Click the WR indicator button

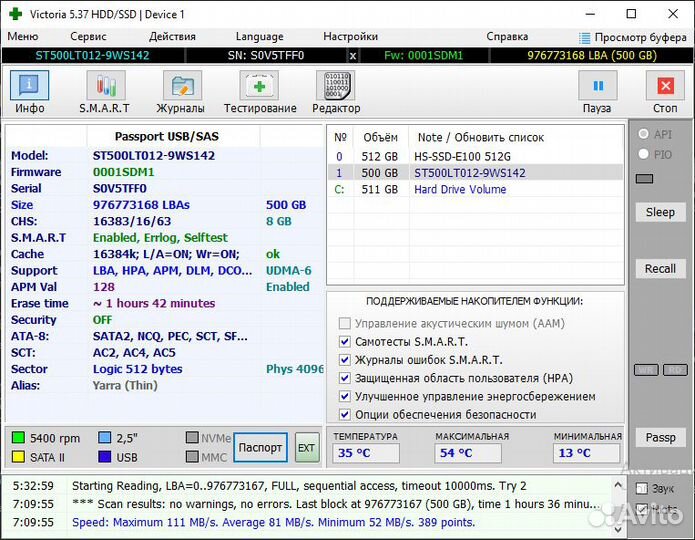pos(646,370)
